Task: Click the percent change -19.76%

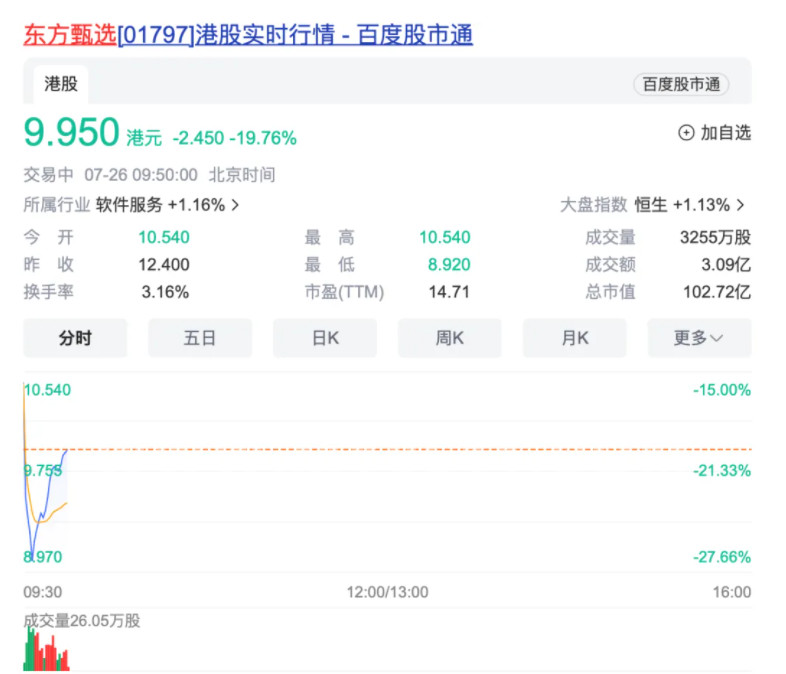Action: click(263, 138)
